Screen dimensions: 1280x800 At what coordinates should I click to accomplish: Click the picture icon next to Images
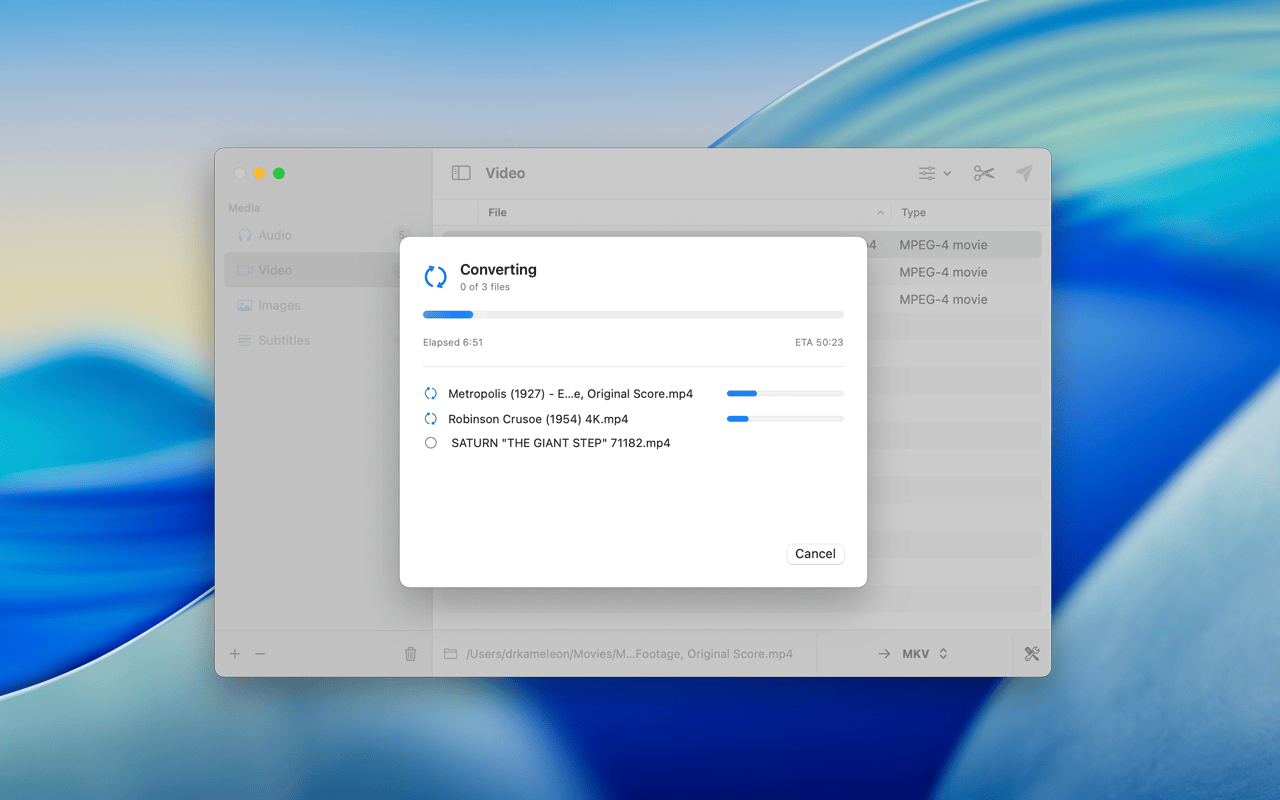(245, 305)
